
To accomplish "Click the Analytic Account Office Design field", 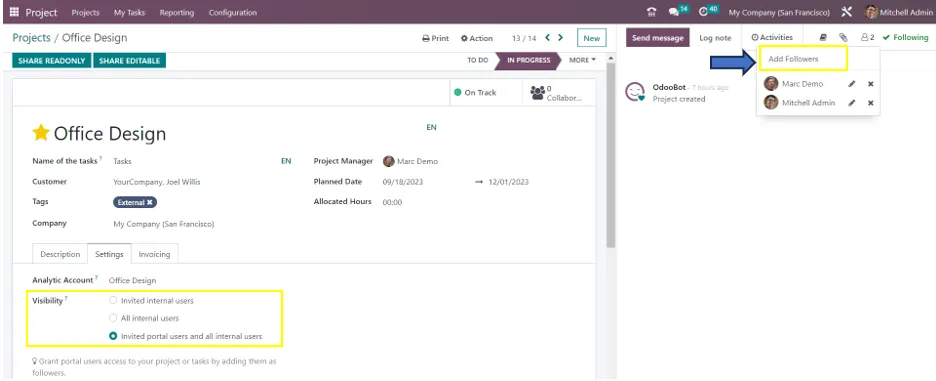I will (133, 280).
